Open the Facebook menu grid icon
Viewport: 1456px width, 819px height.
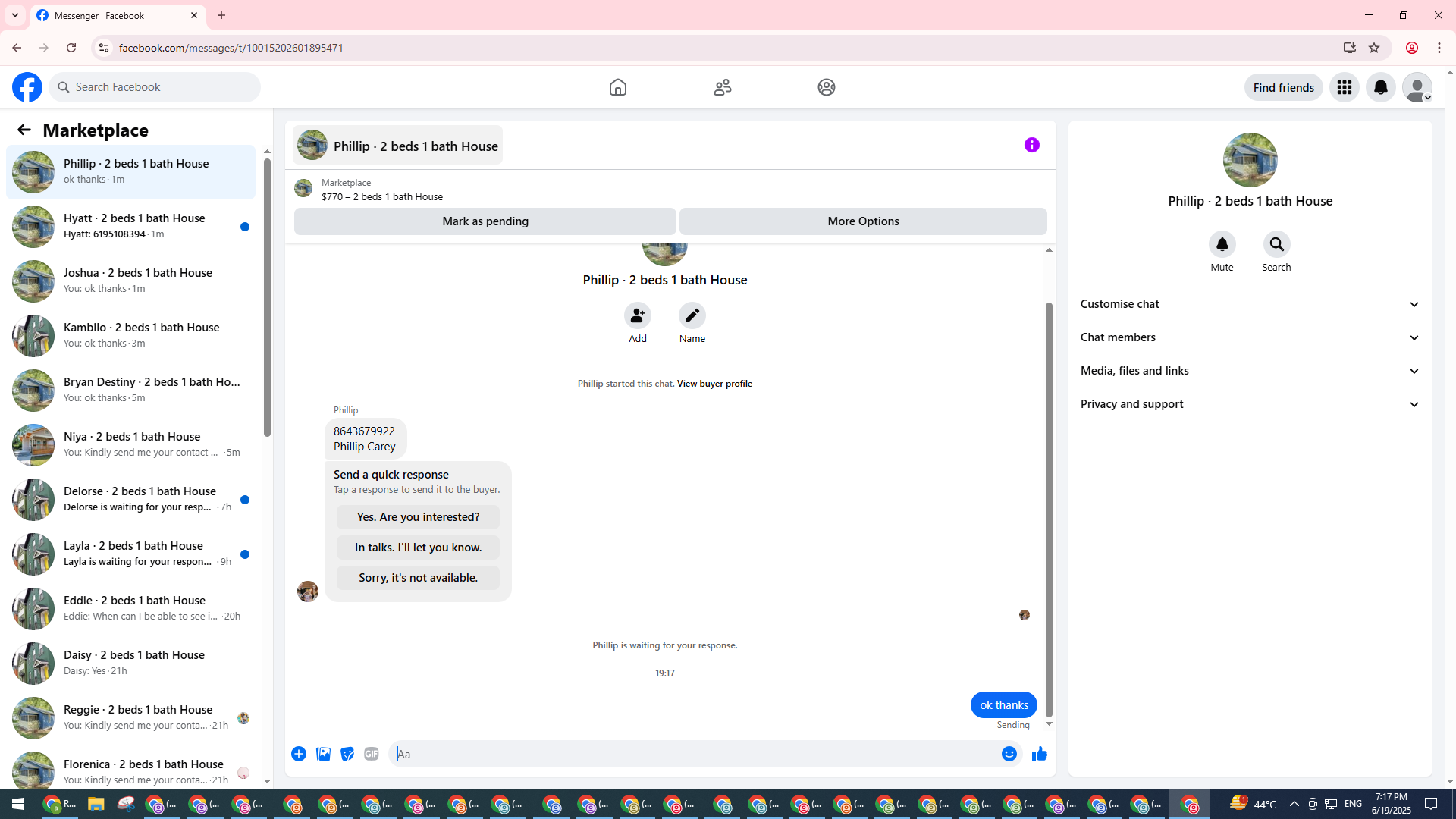click(x=1345, y=87)
